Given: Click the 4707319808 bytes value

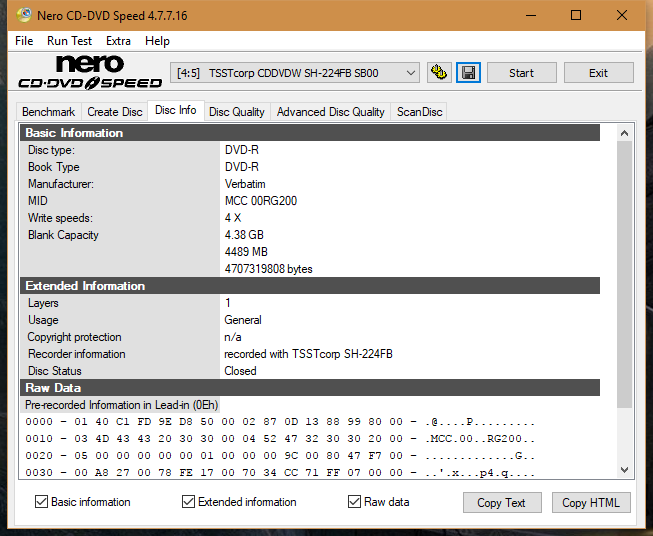Looking at the screenshot, I should 269,269.
